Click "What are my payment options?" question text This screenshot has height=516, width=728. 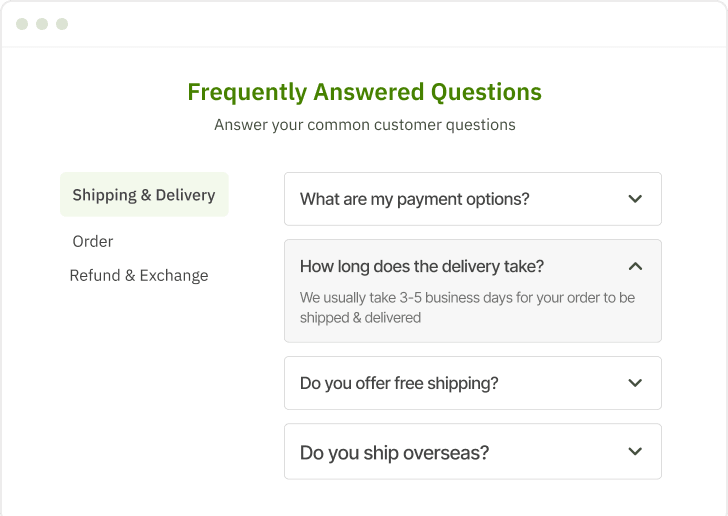414,199
